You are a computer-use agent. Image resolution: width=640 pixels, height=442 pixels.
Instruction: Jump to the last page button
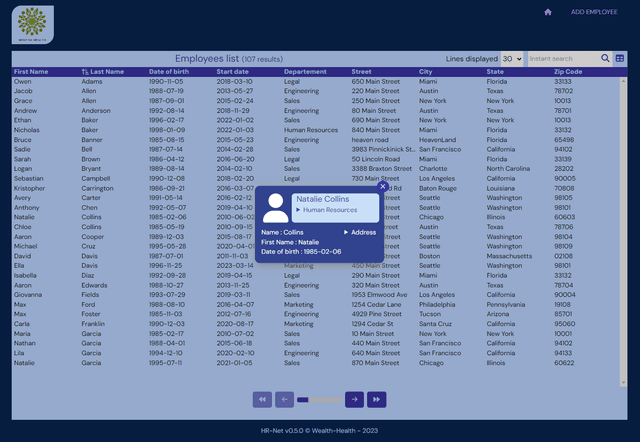tap(377, 399)
